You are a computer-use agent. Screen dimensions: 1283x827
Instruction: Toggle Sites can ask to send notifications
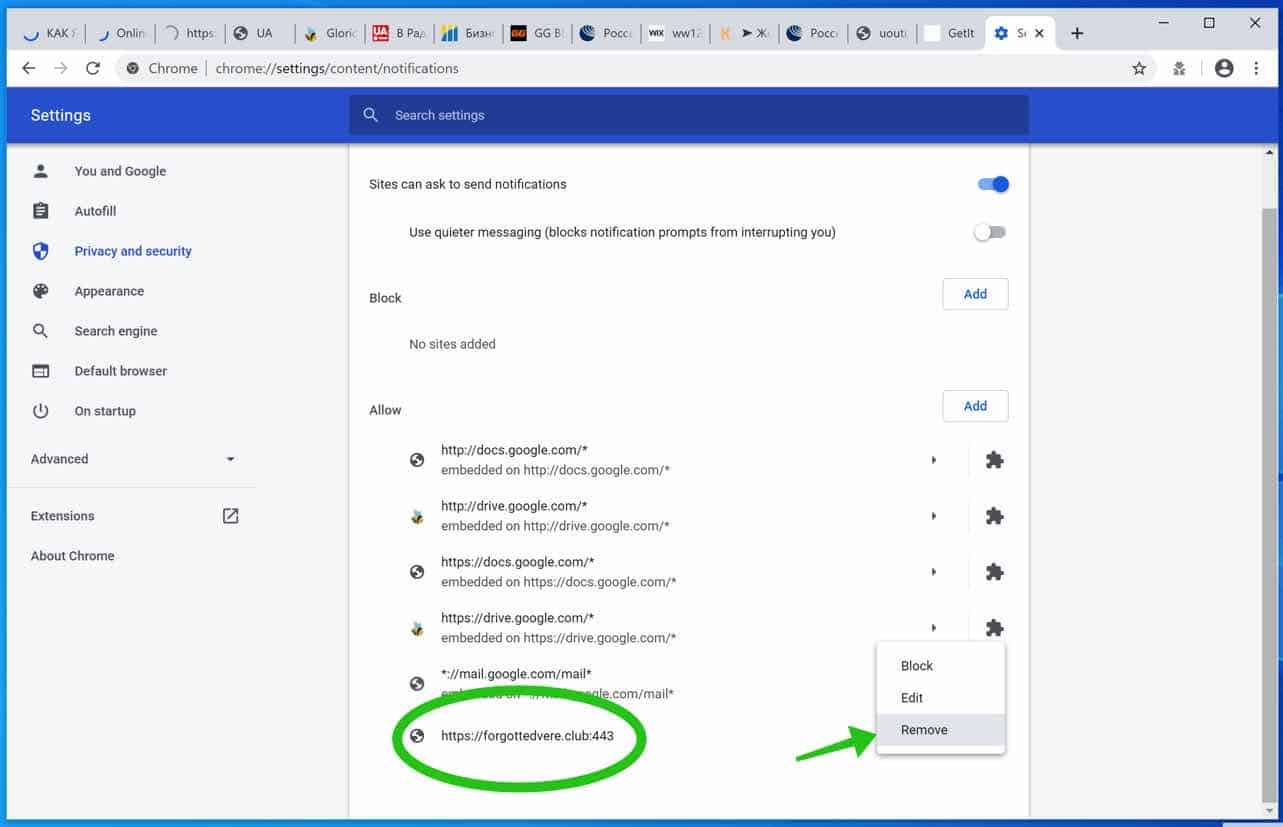pos(993,184)
